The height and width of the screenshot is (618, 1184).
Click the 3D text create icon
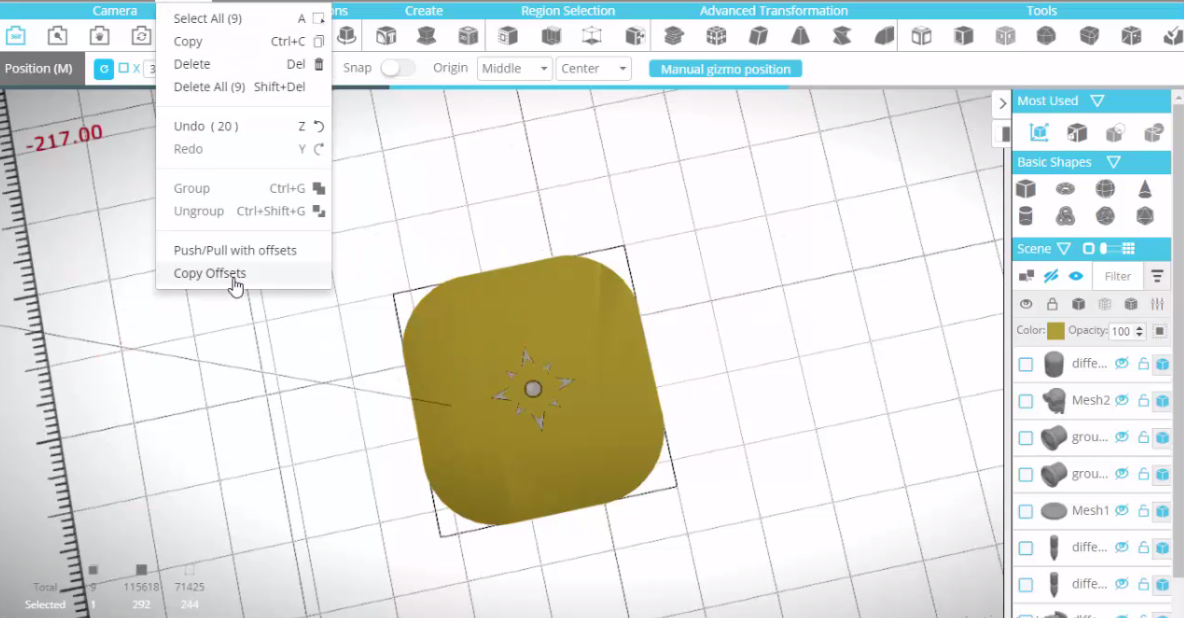click(x=386, y=36)
